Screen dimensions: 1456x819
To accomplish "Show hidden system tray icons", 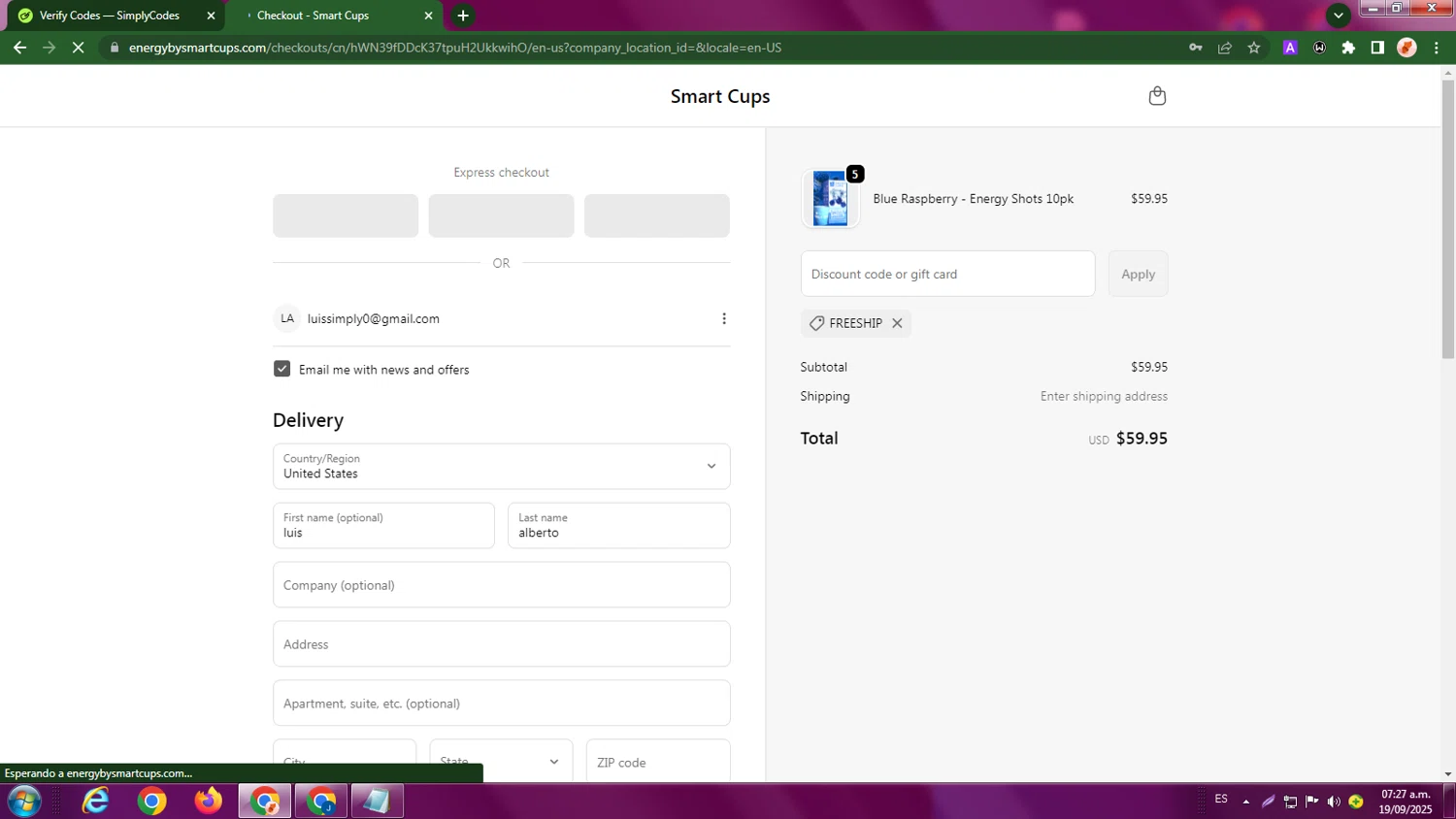I will click(1246, 802).
